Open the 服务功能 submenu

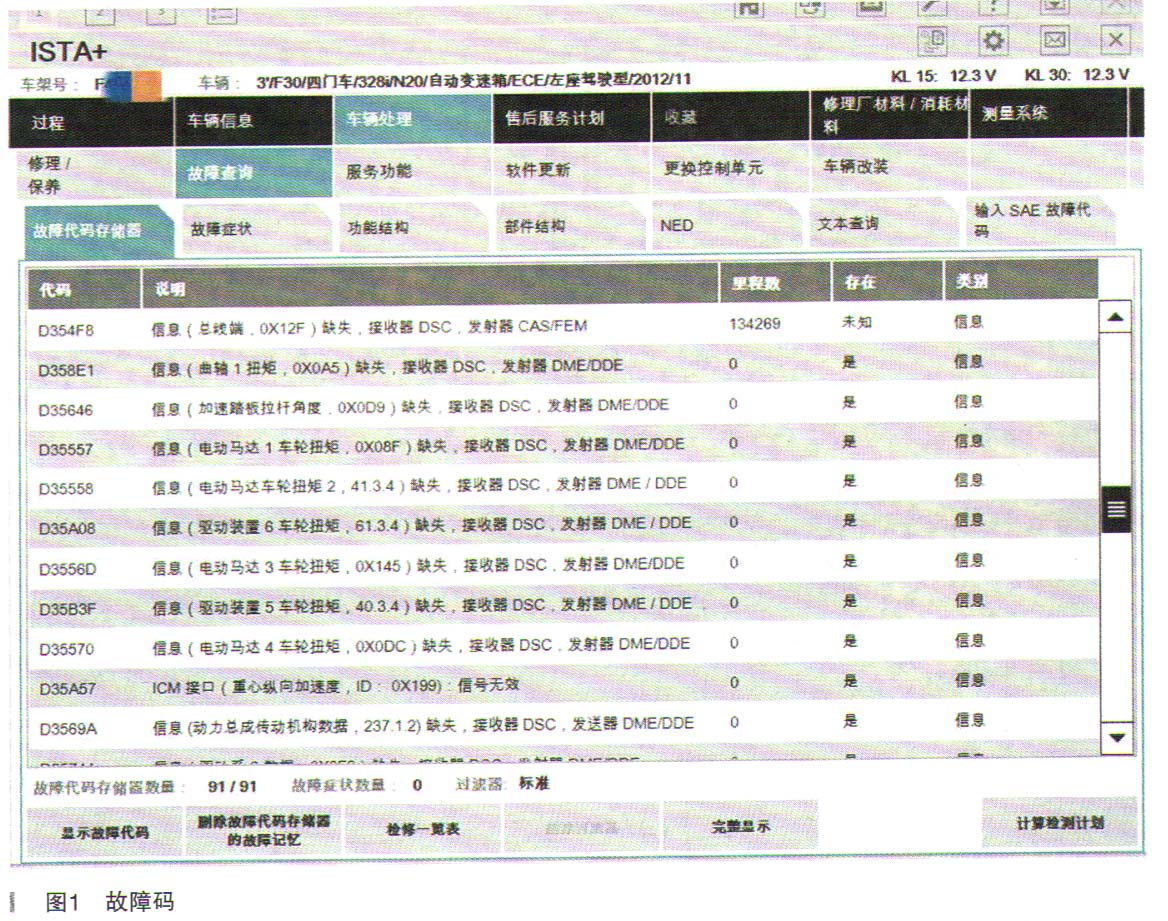[412, 171]
